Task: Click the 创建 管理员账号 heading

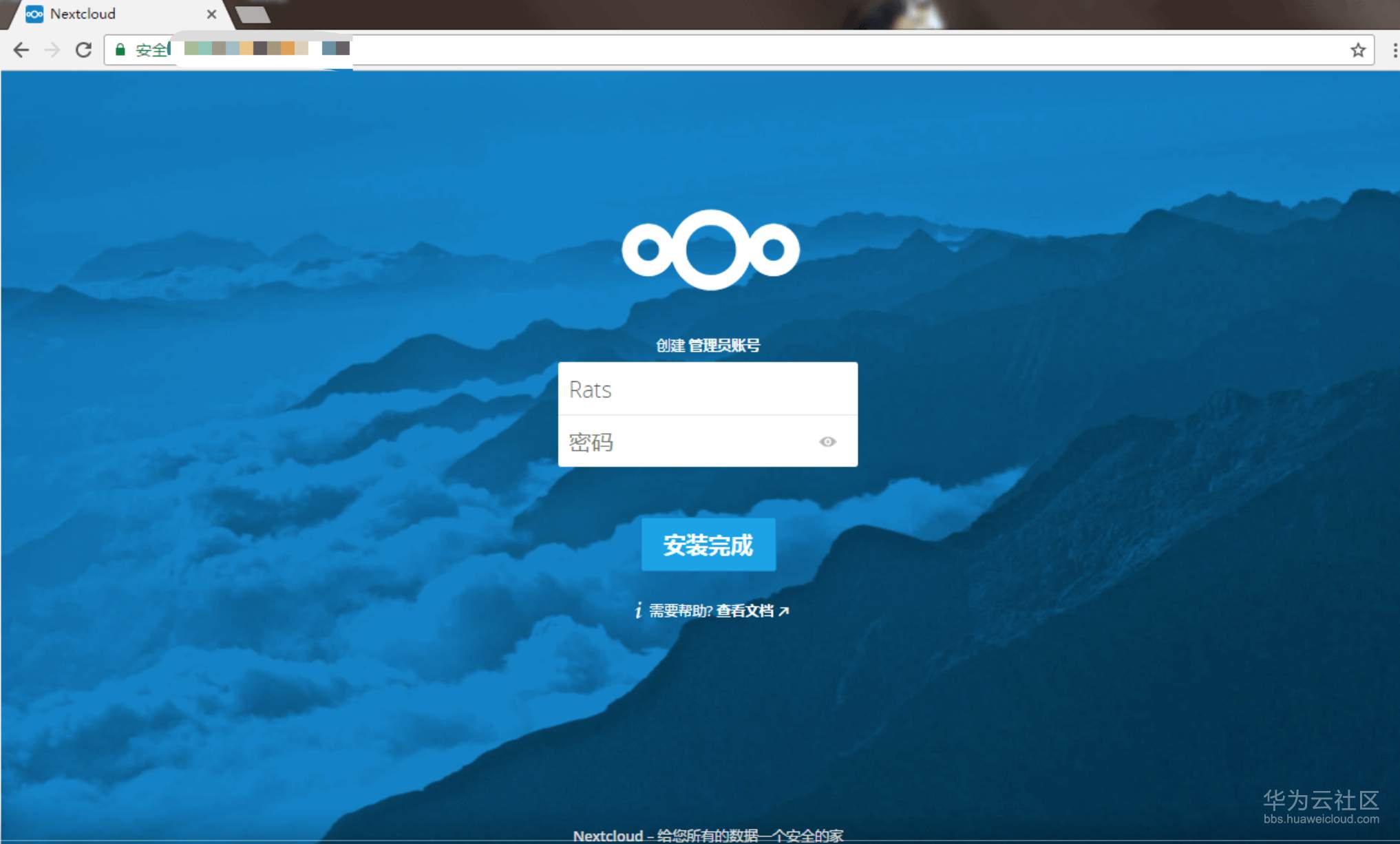Action: (708, 346)
